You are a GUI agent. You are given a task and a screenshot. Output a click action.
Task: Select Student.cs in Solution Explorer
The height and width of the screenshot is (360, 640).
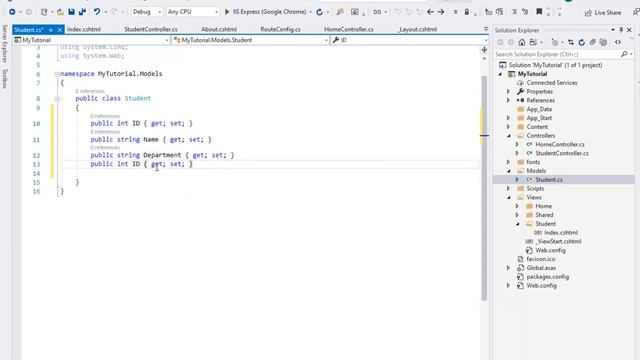[x=549, y=180]
